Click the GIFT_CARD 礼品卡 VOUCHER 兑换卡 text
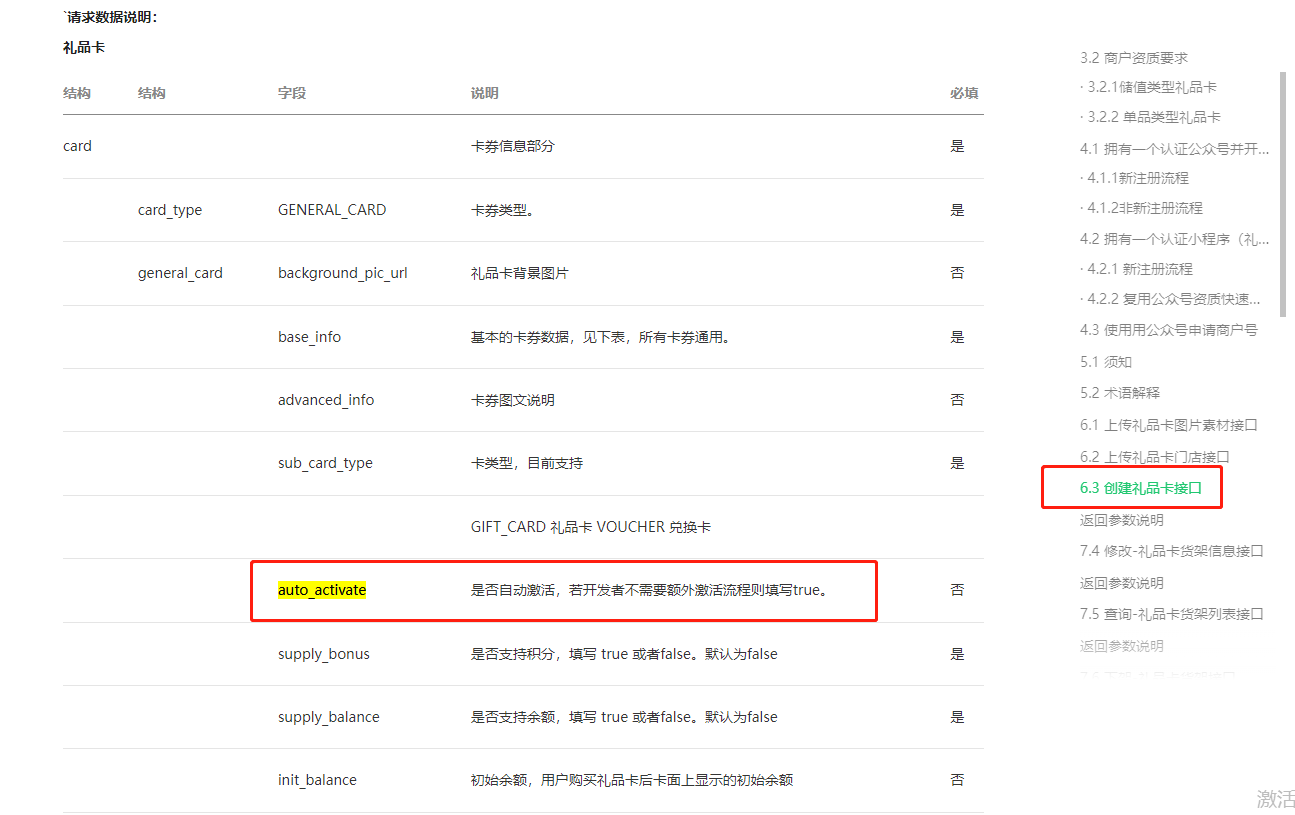1295x815 pixels. coord(591,527)
